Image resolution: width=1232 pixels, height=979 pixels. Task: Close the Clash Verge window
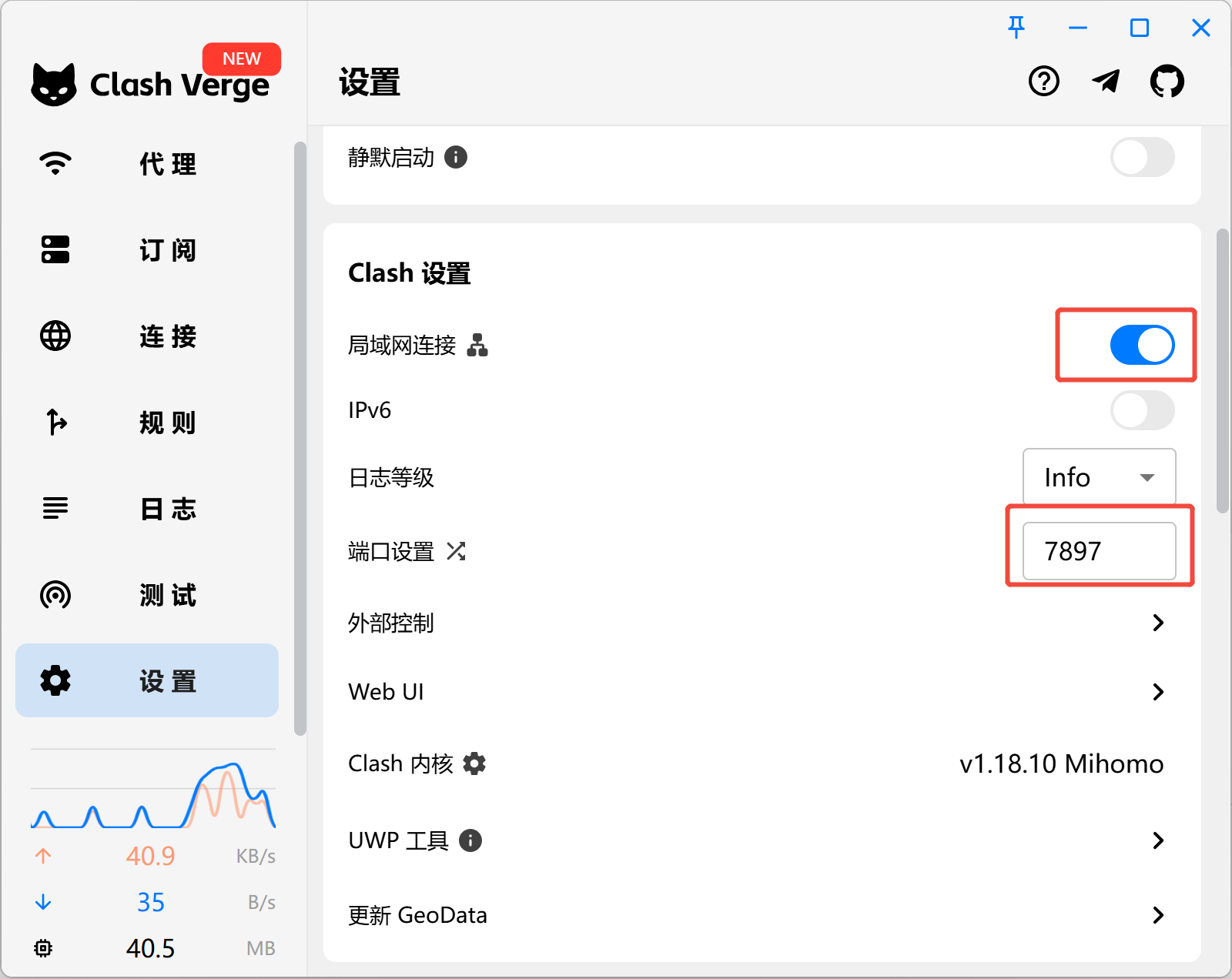pyautogui.click(x=1201, y=28)
